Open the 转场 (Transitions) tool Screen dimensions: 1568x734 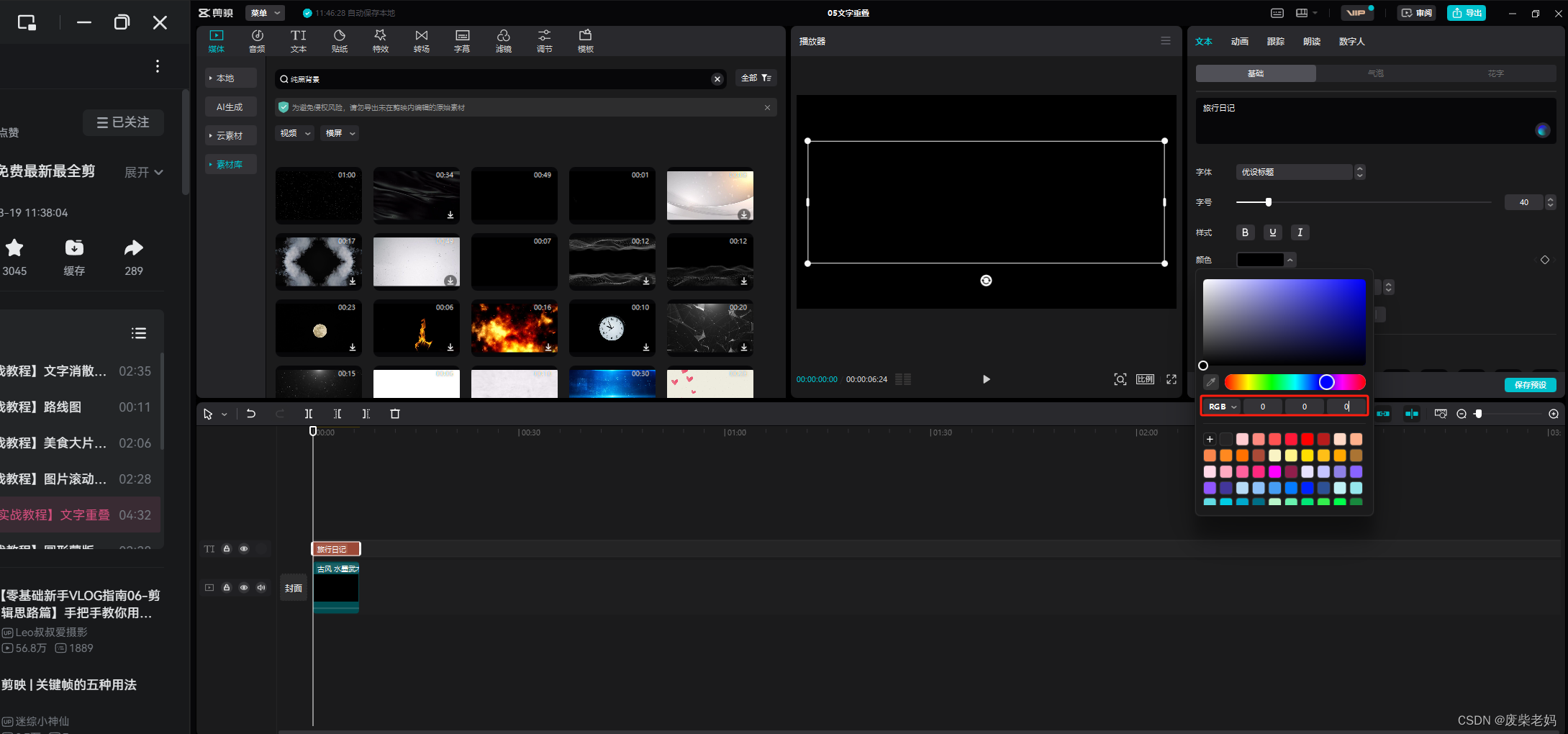422,41
